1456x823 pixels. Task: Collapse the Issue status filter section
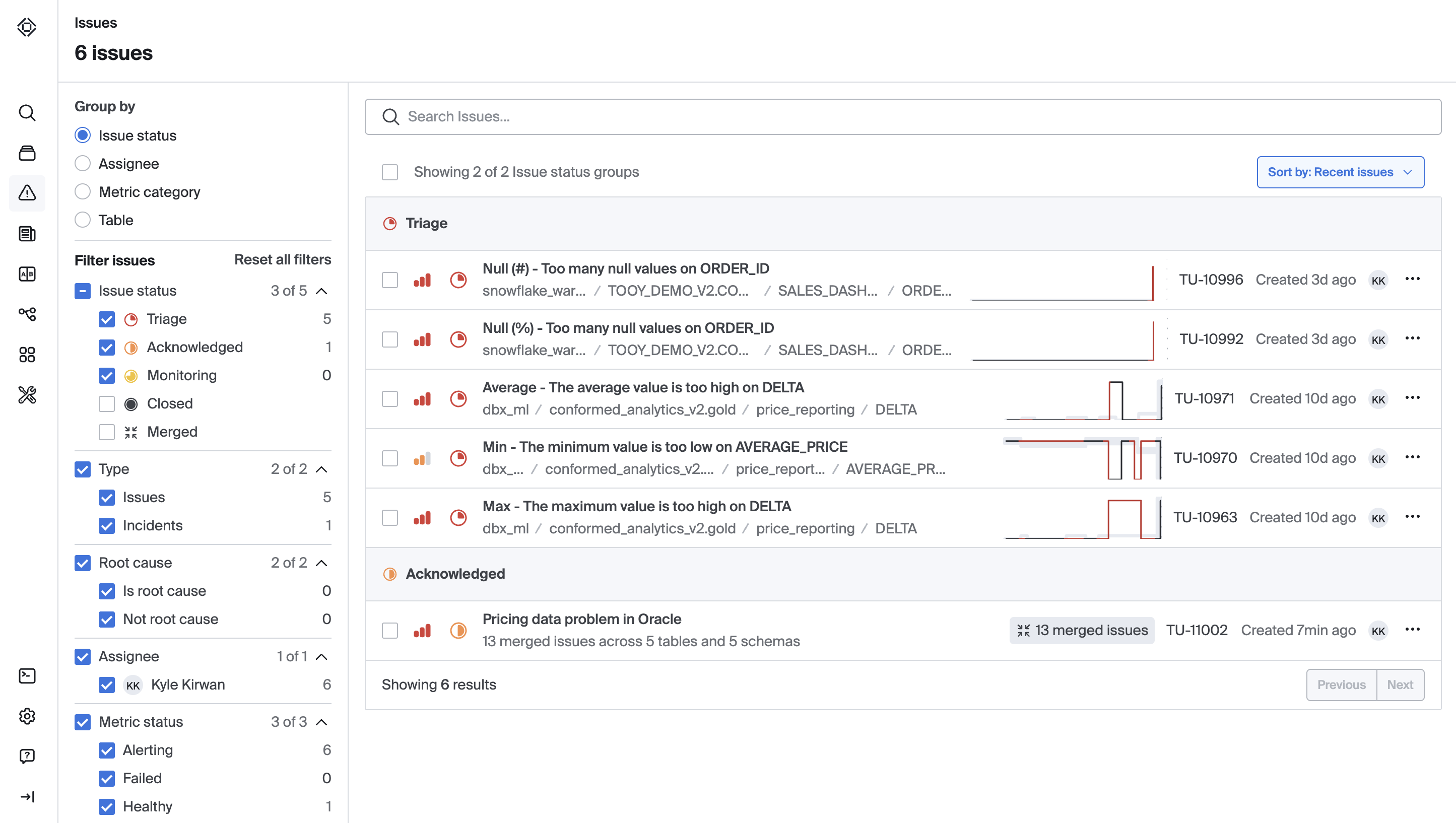click(321, 291)
